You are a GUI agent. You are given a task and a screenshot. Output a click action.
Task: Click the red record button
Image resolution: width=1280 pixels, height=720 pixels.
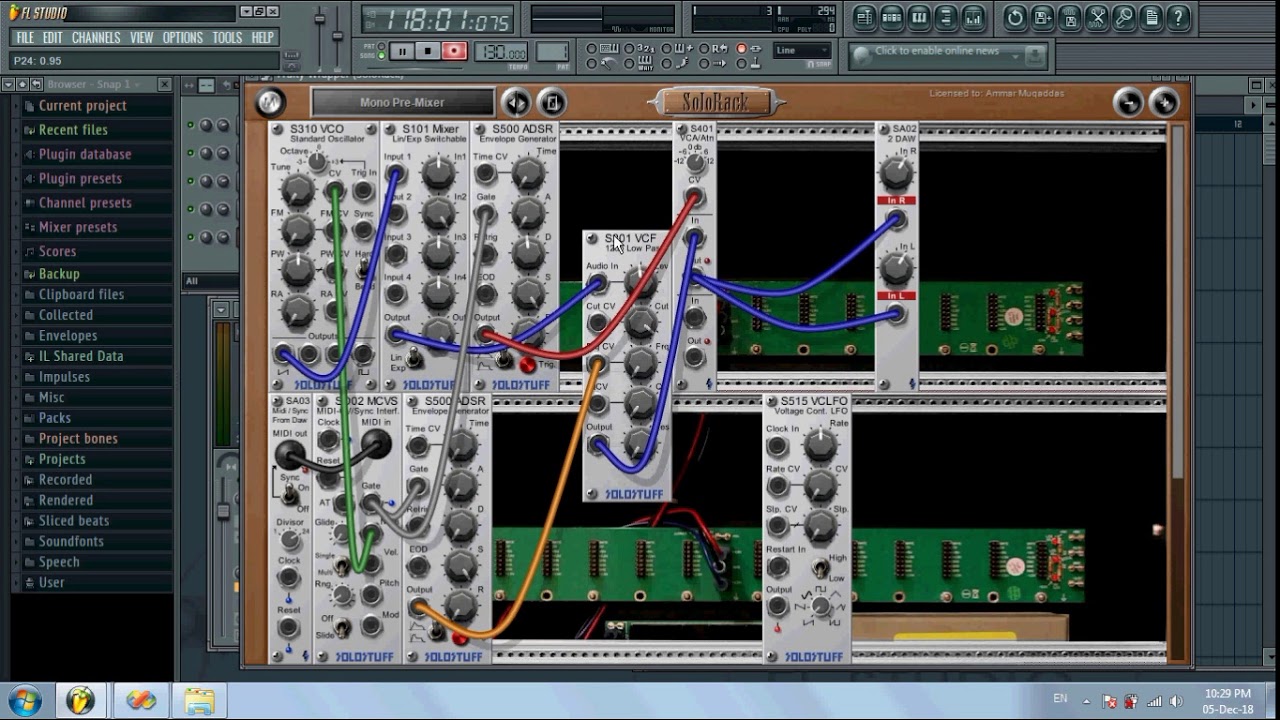coord(454,51)
